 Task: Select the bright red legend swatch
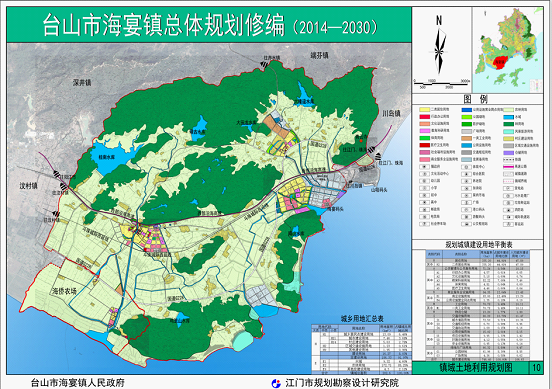(424, 117)
